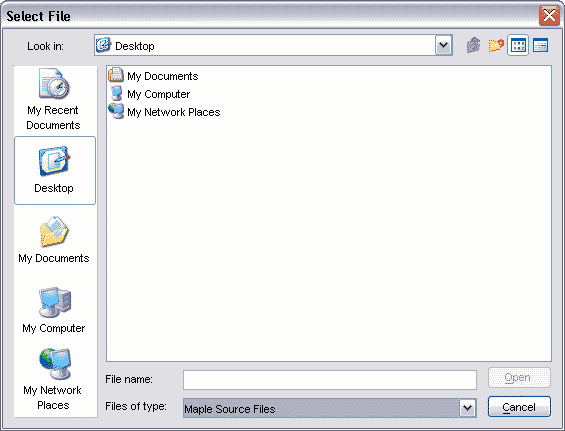Expand the Look in dropdown arrow

[x=444, y=45]
